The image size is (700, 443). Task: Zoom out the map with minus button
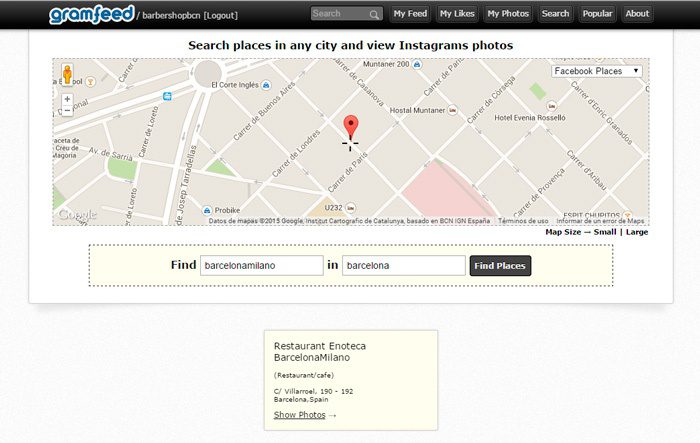coord(67,110)
